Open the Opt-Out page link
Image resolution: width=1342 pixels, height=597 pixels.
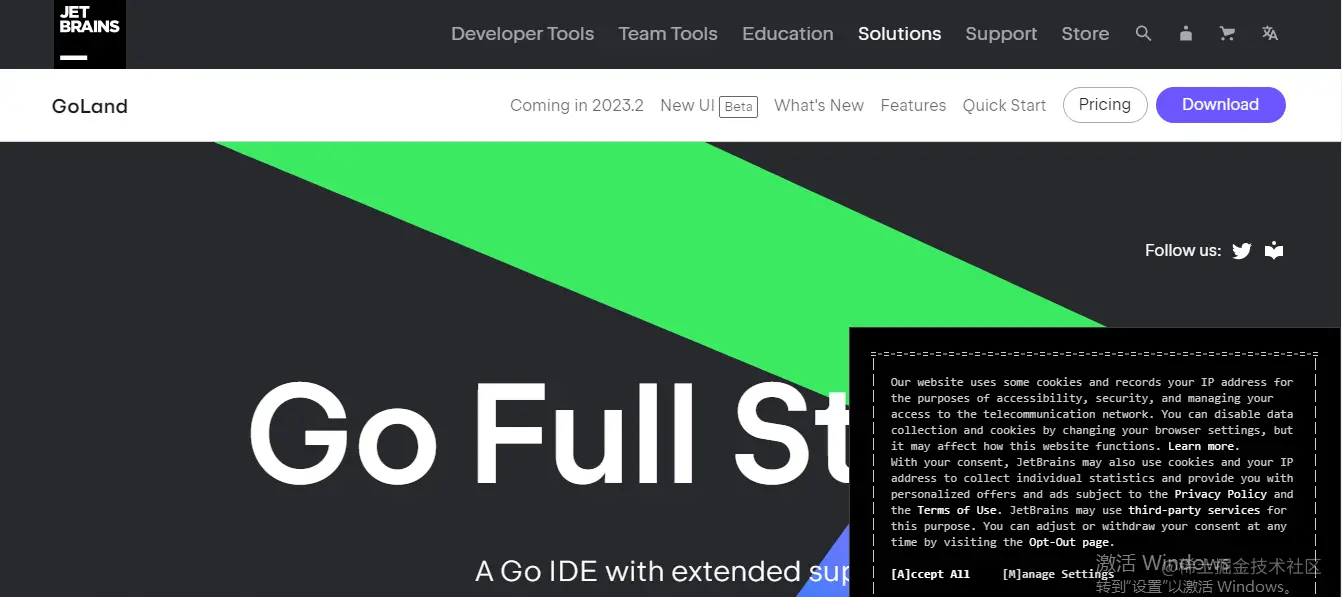pyautogui.click(x=1069, y=542)
